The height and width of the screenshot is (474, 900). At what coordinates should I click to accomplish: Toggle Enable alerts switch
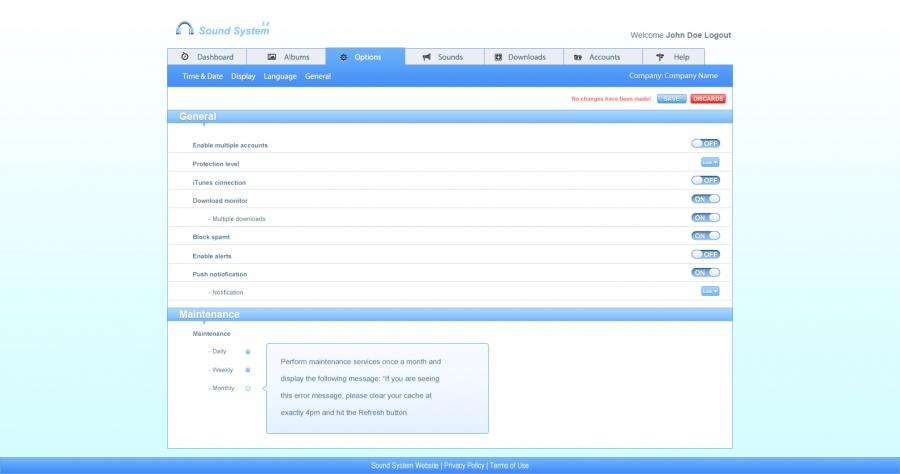click(705, 254)
